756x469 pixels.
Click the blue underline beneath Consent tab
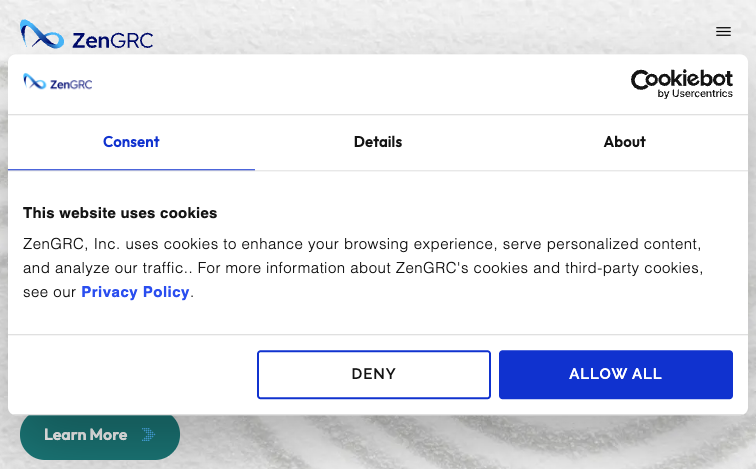(131, 170)
